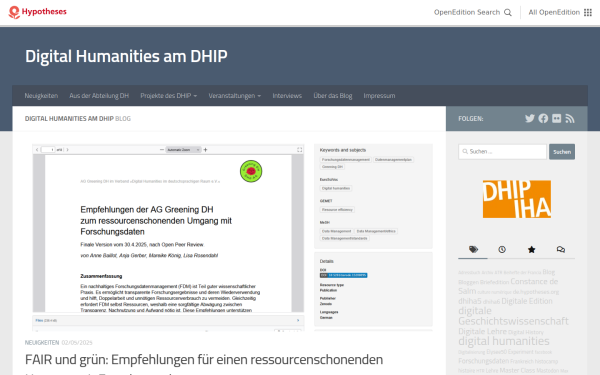Click the sidebar Suchen search field

(502, 152)
